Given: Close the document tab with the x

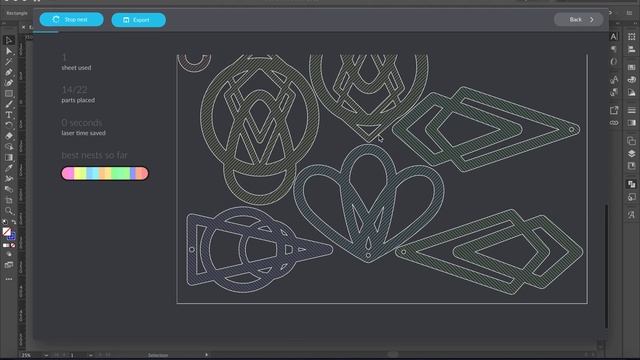Looking at the screenshot, I should (23, 27).
